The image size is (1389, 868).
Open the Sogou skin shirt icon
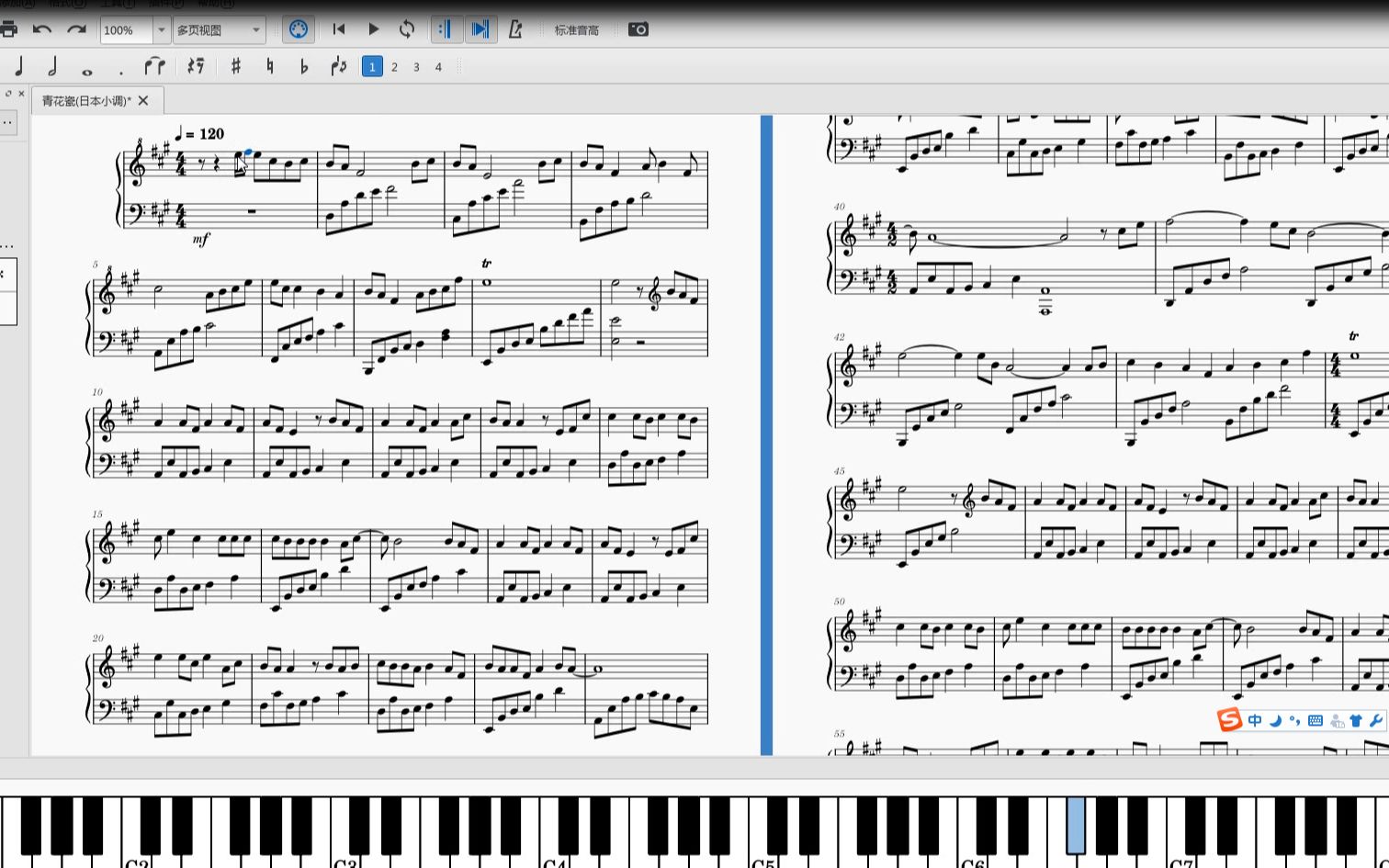pyautogui.click(x=1356, y=721)
